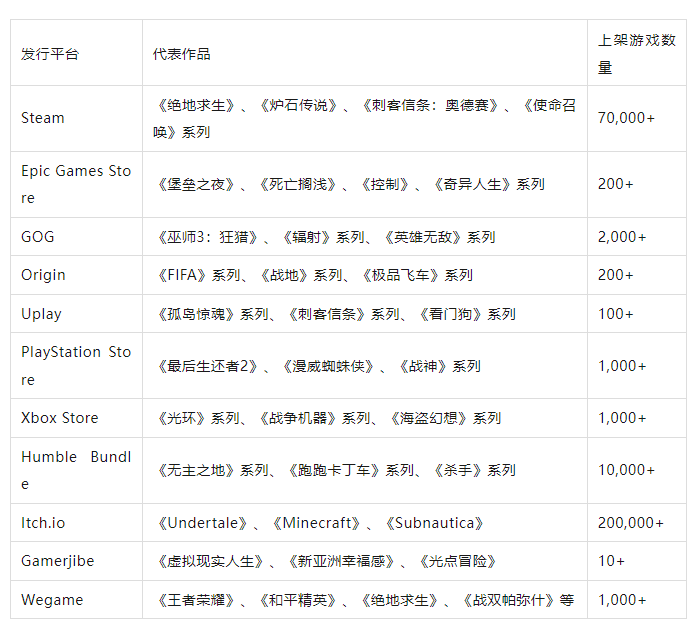Select the Uplay platform cell

coord(76,314)
